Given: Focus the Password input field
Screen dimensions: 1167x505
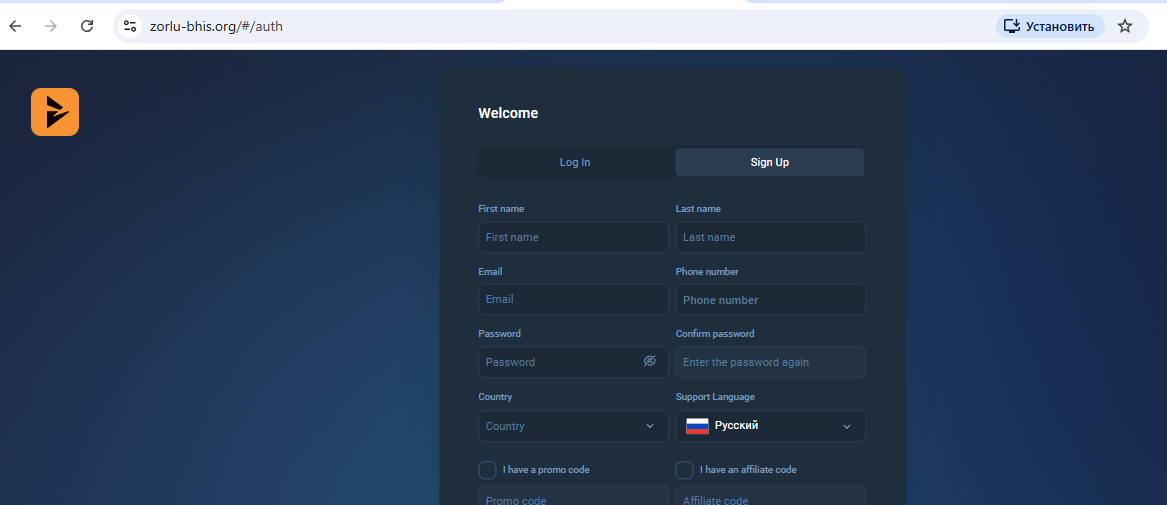Looking at the screenshot, I should coord(574,362).
